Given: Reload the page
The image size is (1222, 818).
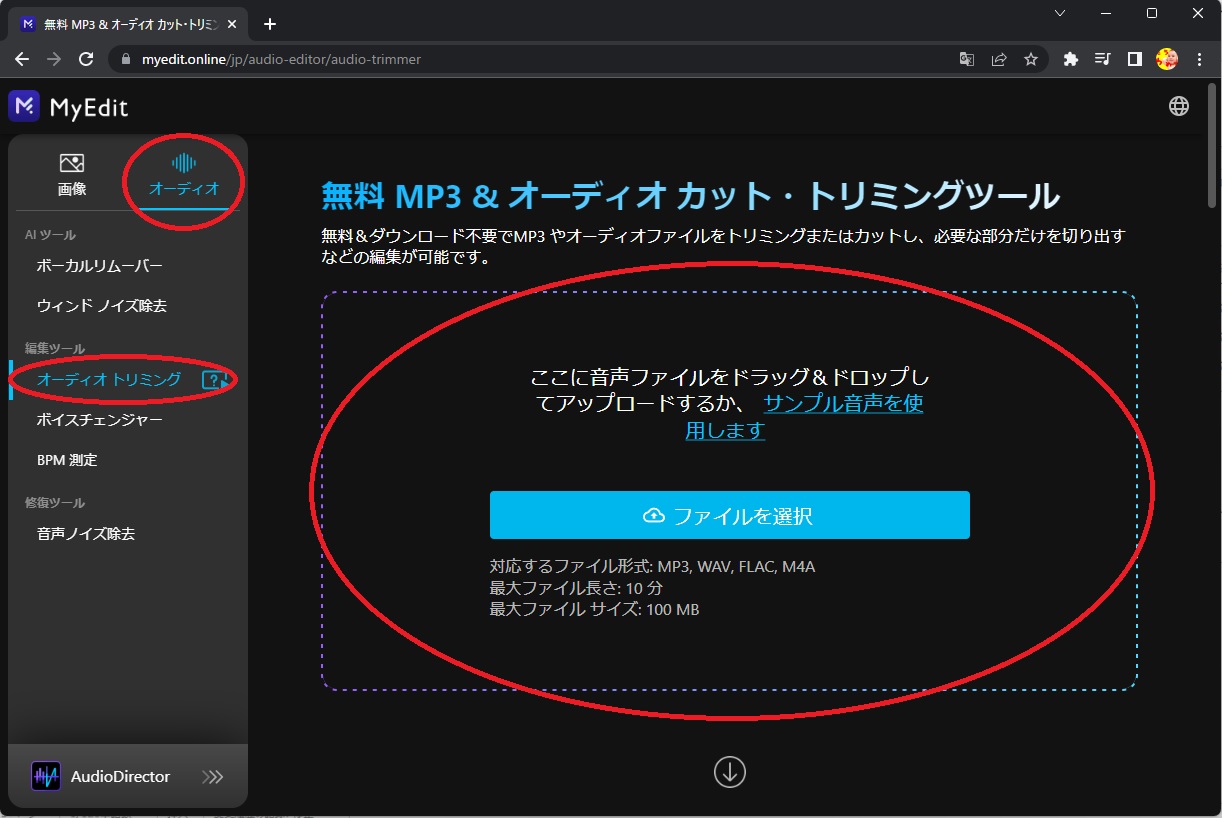Looking at the screenshot, I should pyautogui.click(x=86, y=59).
